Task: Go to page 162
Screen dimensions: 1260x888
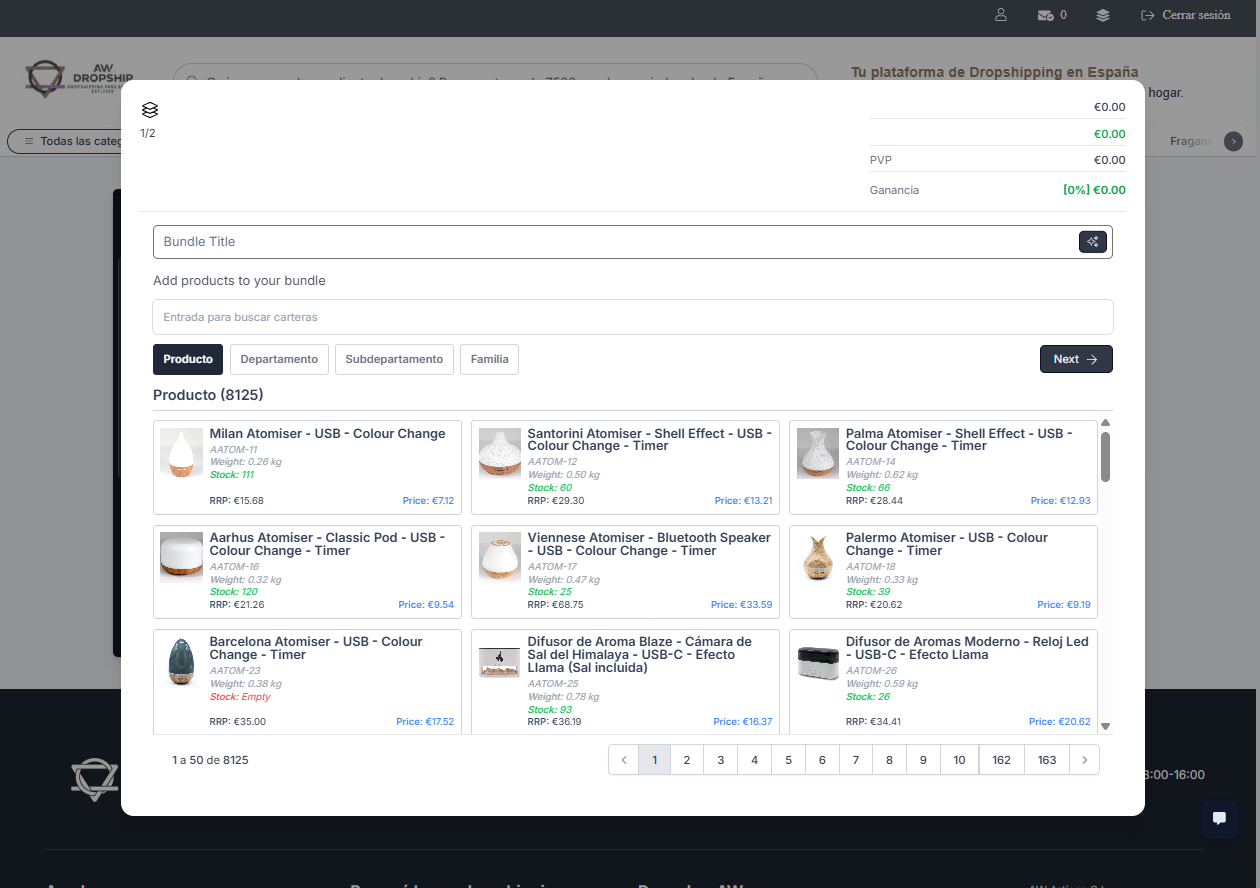Action: pyautogui.click(x=1002, y=760)
